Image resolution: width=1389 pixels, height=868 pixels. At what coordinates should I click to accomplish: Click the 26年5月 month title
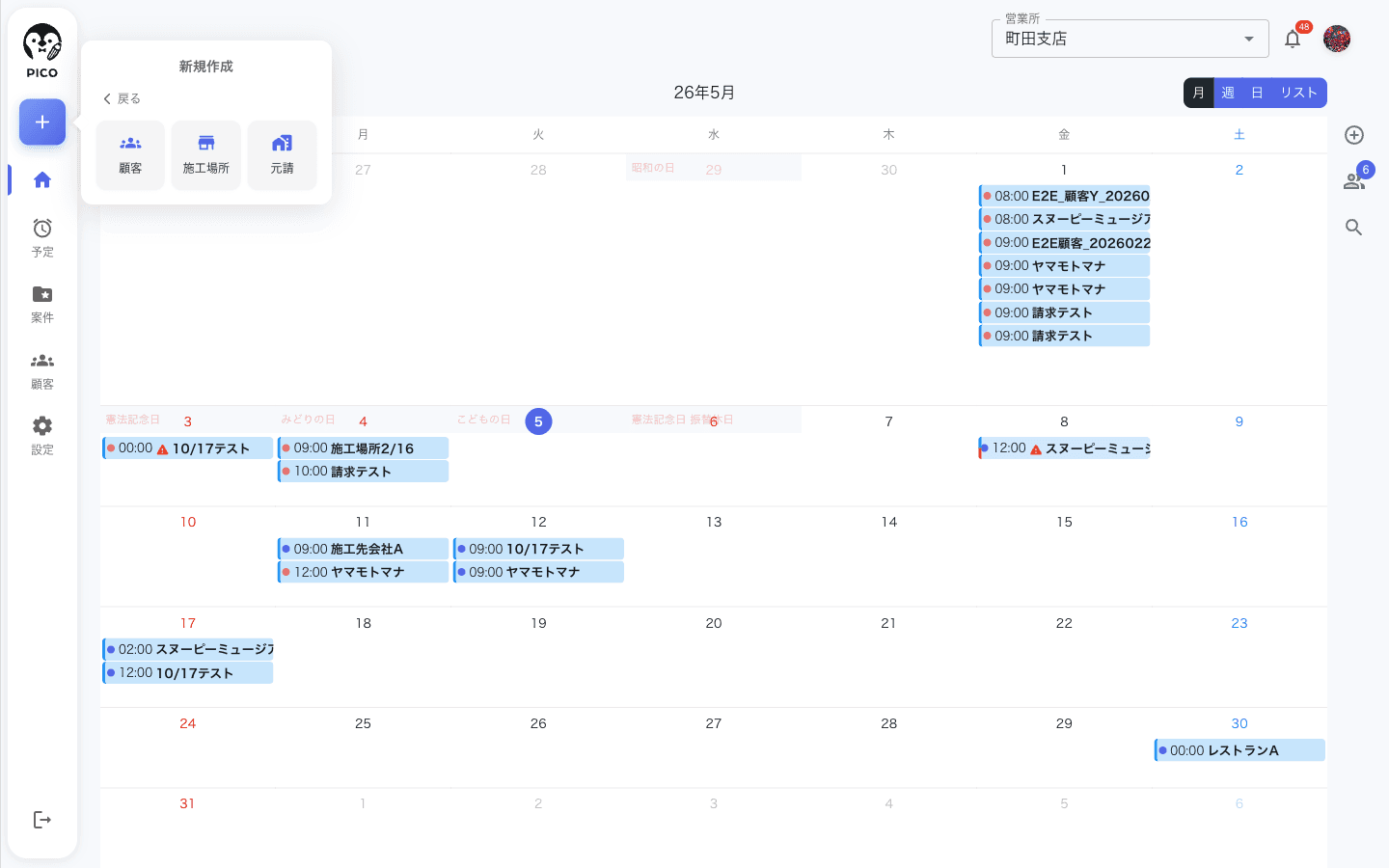coord(704,93)
